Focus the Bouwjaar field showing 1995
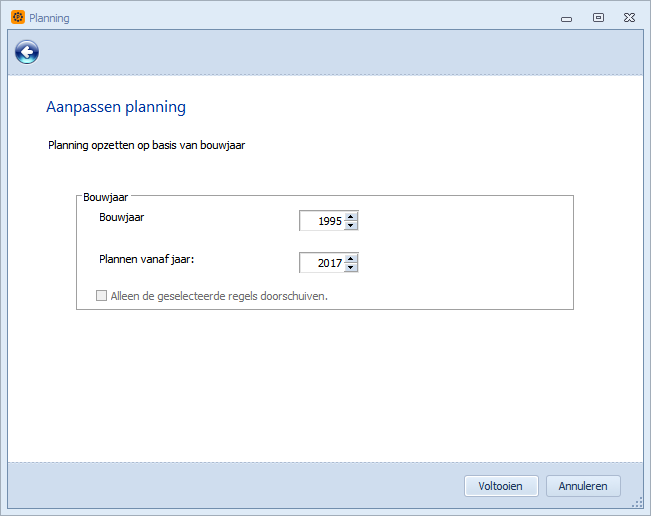 click(322, 221)
